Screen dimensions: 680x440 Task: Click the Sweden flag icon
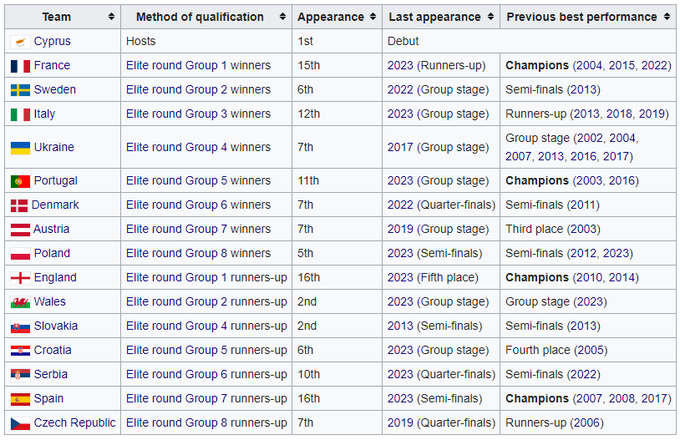(x=19, y=90)
